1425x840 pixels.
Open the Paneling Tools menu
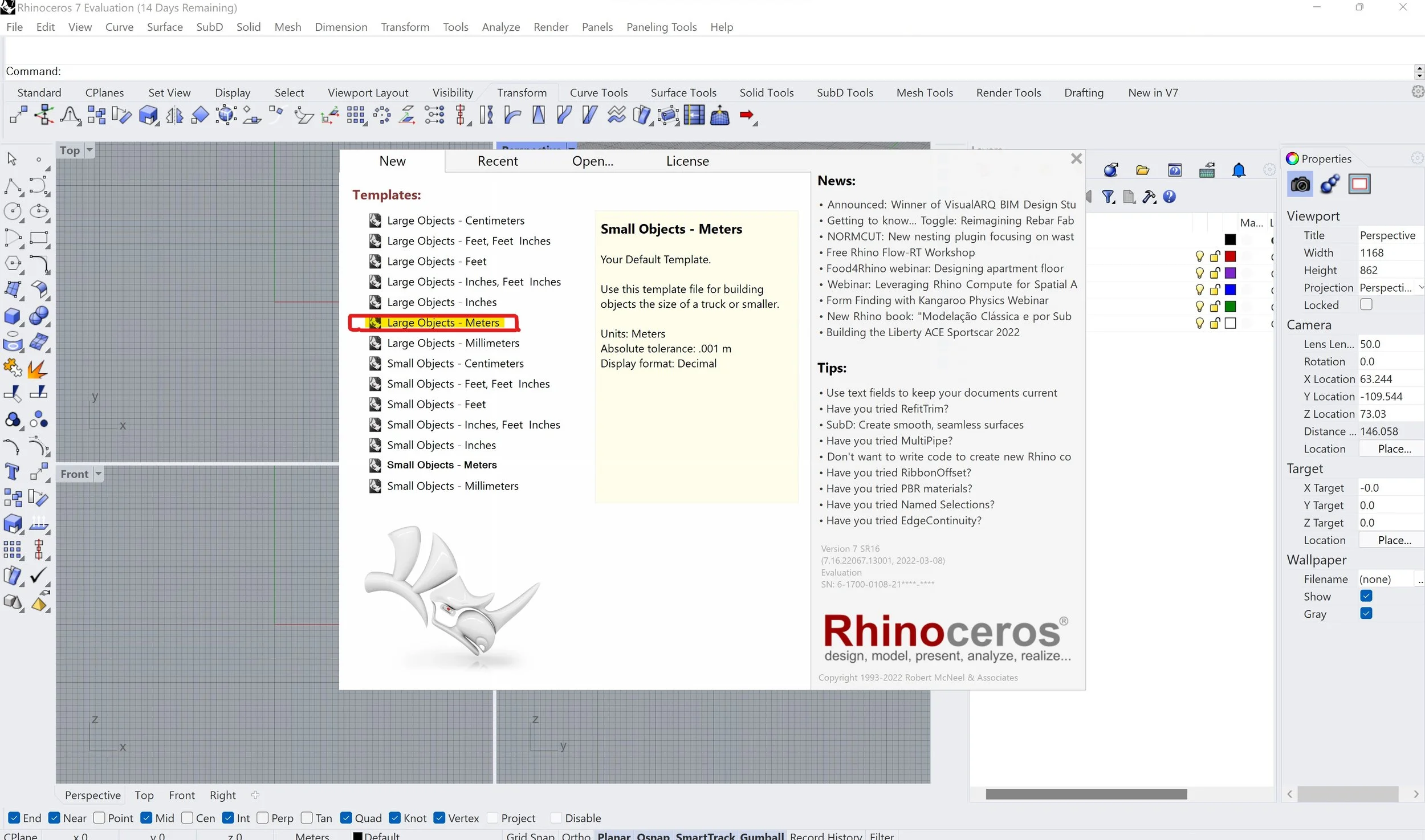[661, 27]
